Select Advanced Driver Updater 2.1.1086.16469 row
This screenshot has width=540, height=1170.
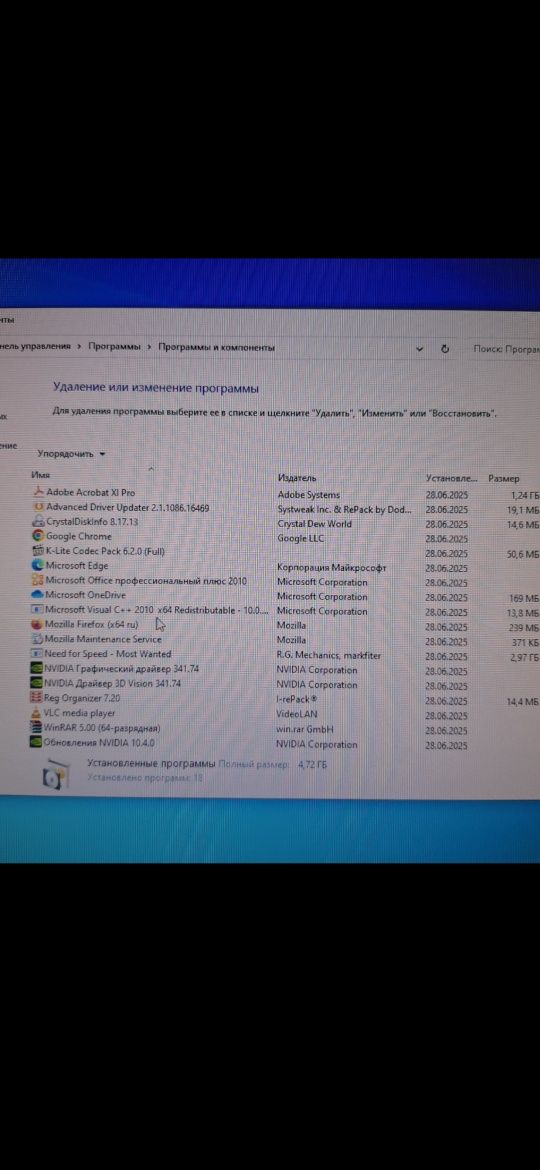(128, 507)
